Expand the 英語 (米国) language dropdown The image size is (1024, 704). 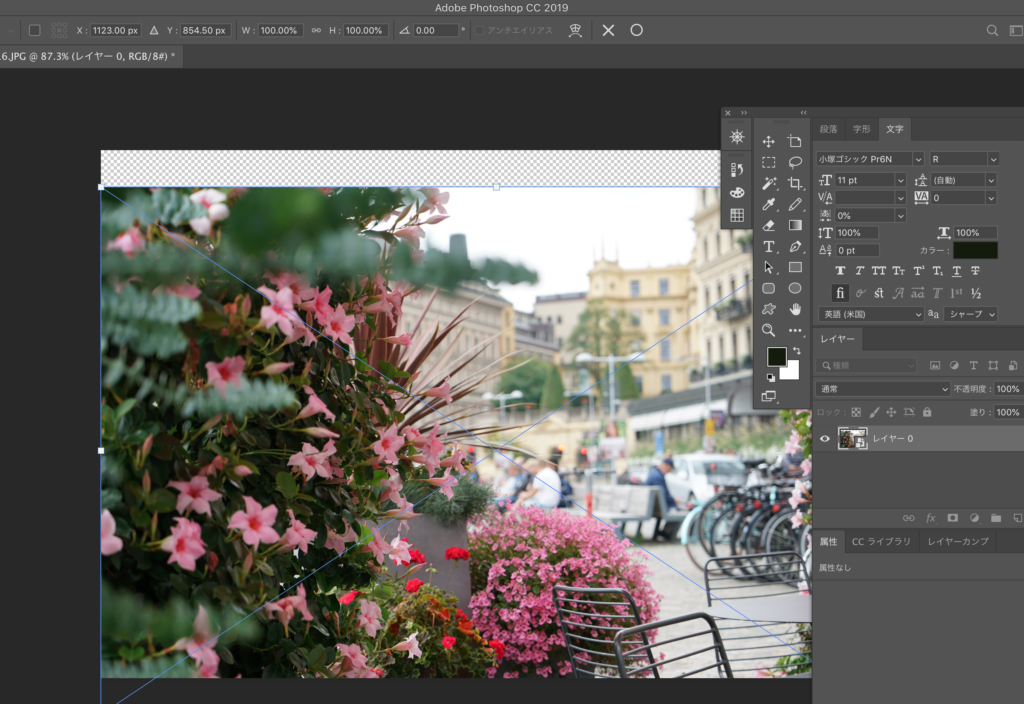[x=870, y=314]
